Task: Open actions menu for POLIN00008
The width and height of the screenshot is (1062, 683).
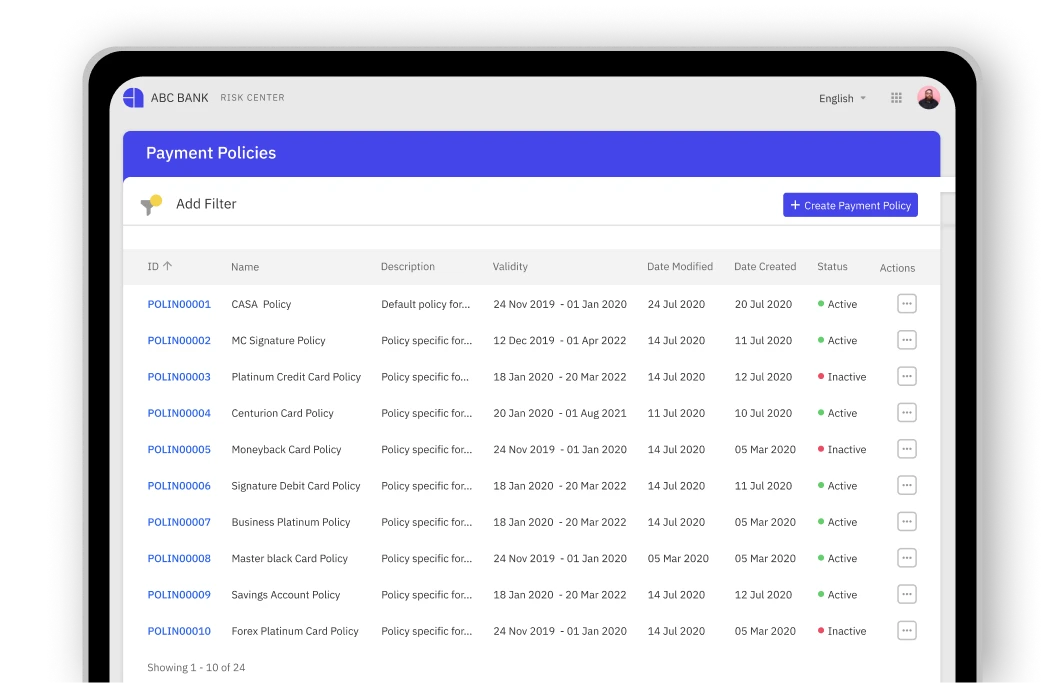Action: 907,558
